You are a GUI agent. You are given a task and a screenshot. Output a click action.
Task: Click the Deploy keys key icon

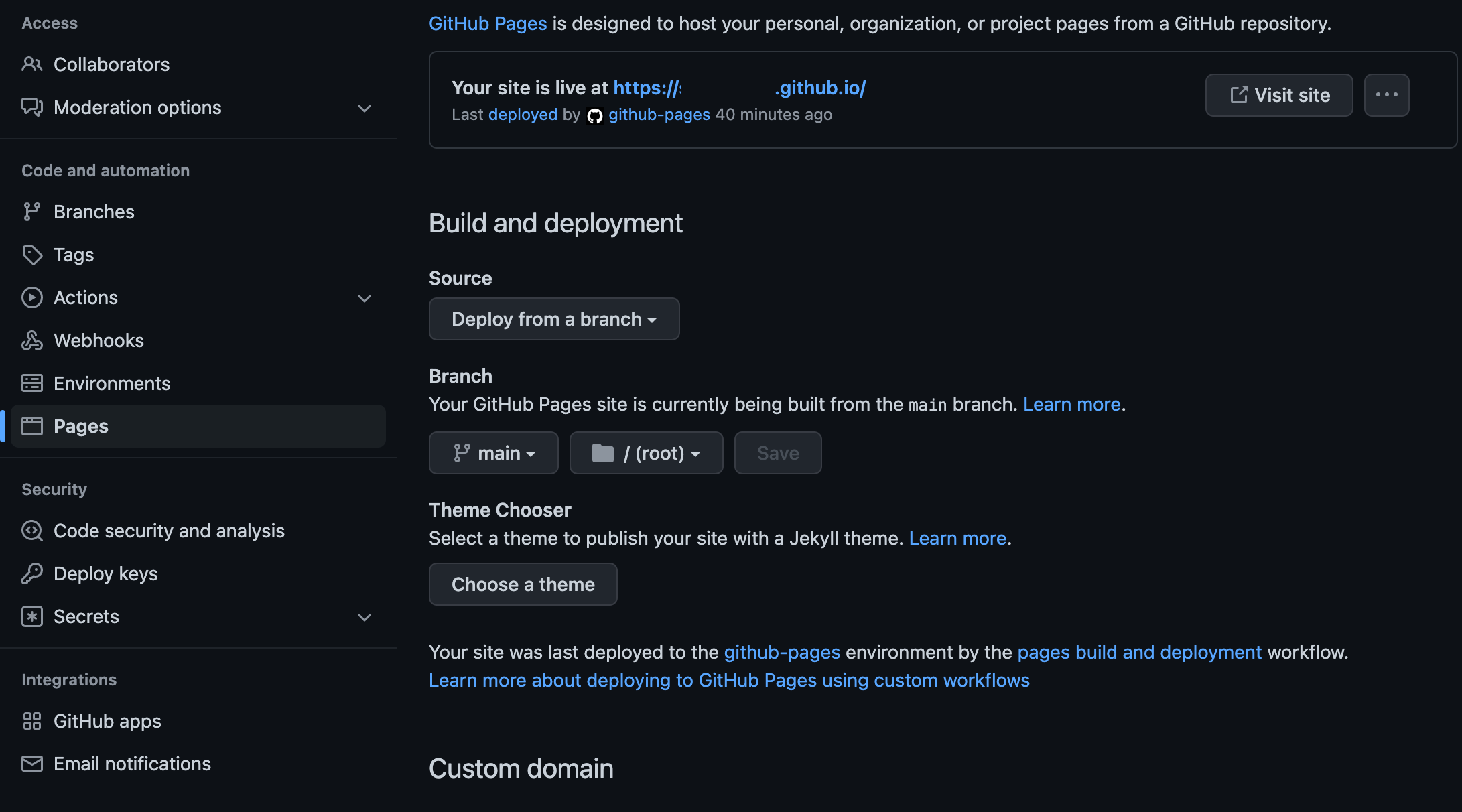click(31, 573)
